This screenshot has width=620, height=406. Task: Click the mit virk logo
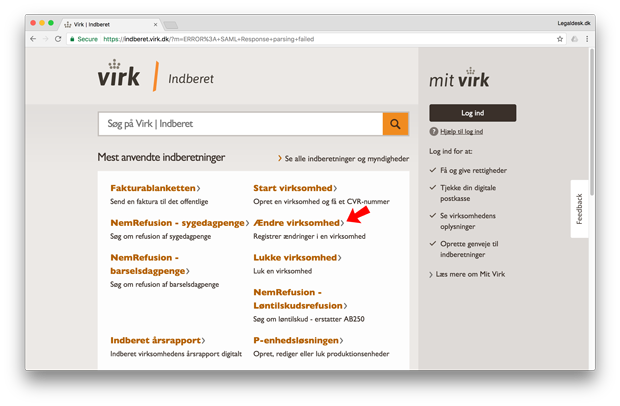click(x=459, y=78)
